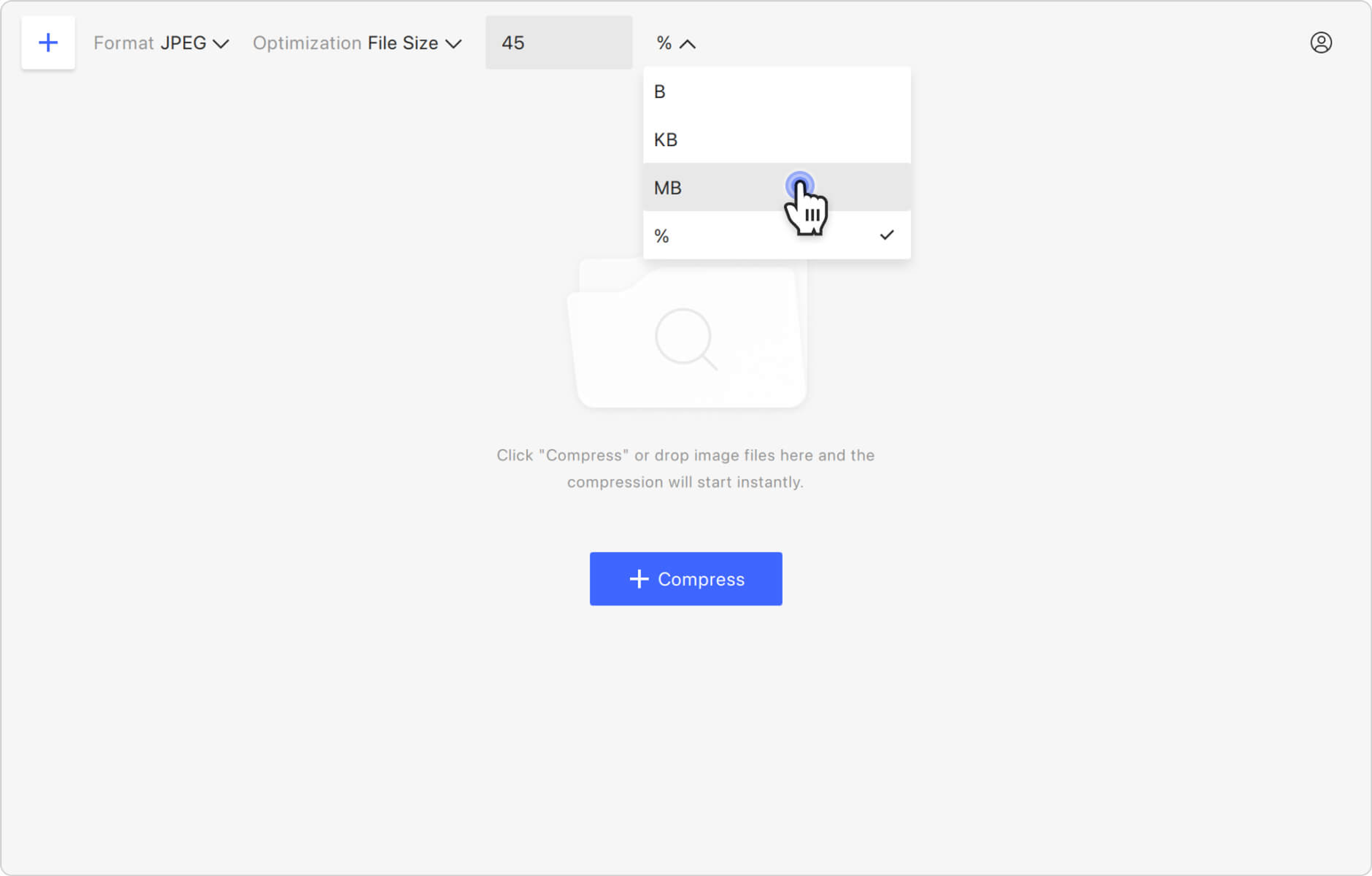Click the blue plus add-files icon
1372x876 pixels.
(x=49, y=43)
